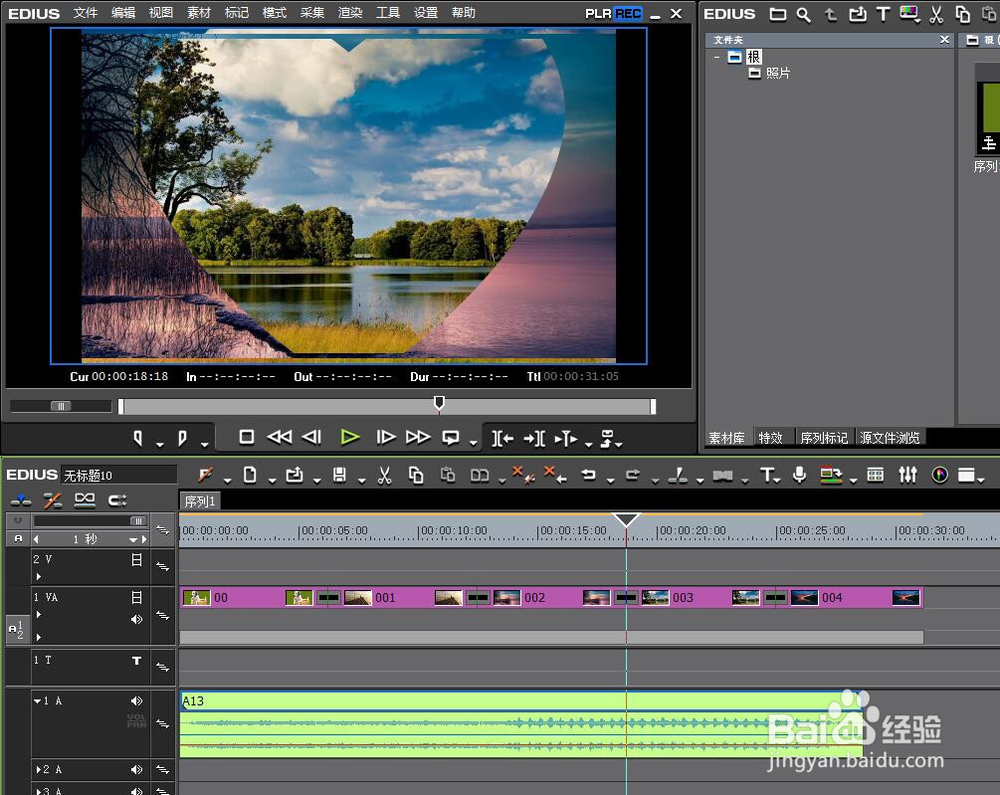Toggle video visibility on the 2 V track

point(136,560)
